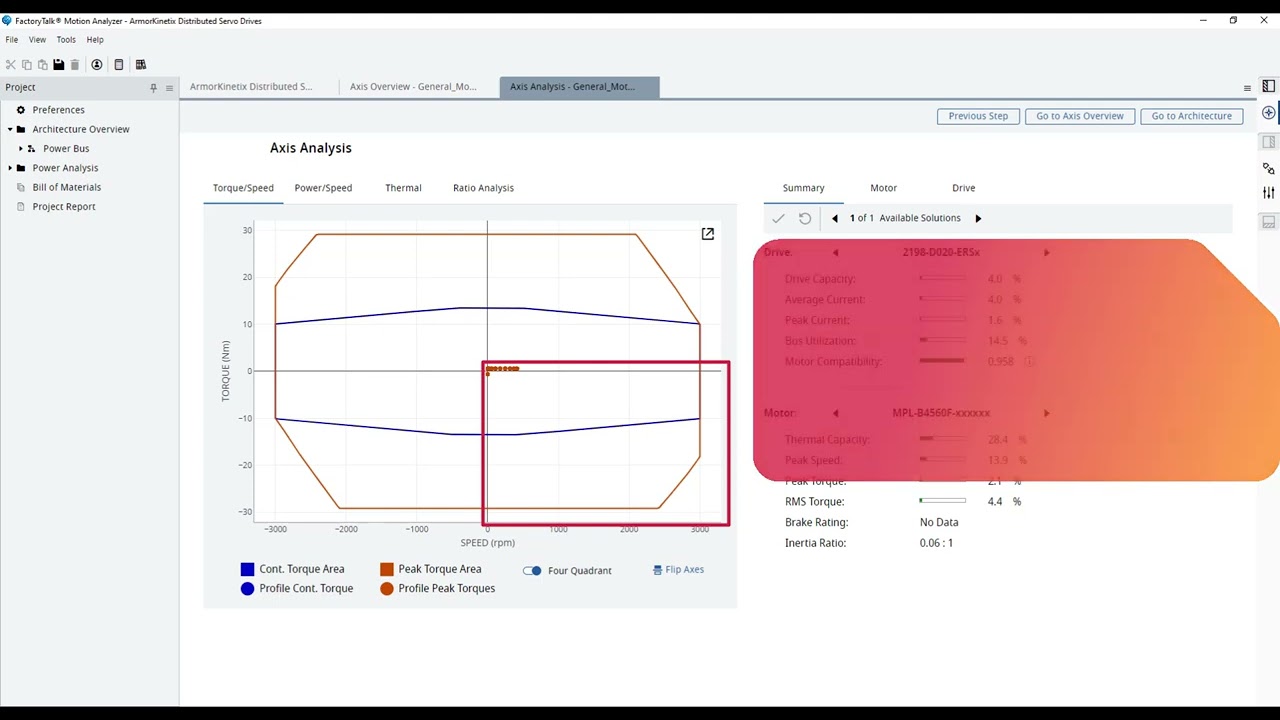Click the reset circular arrow icon
This screenshot has height=720, width=1280.
point(805,218)
